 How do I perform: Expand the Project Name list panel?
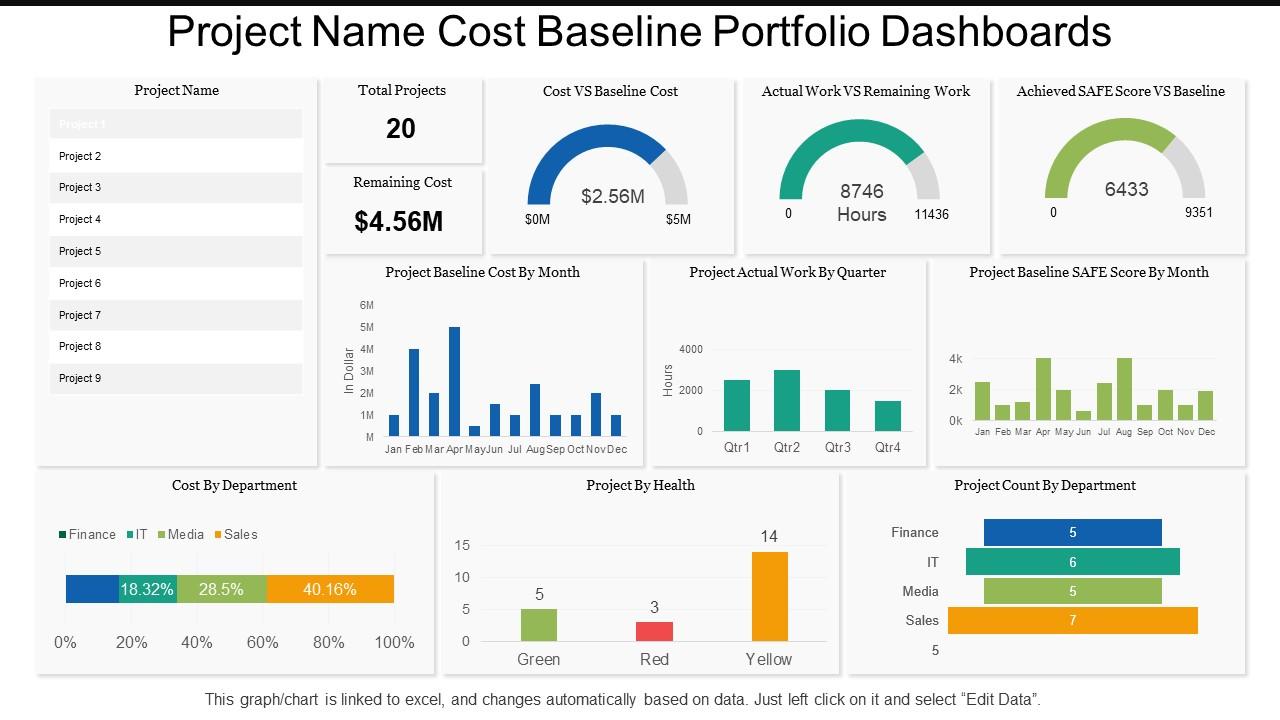(x=176, y=90)
